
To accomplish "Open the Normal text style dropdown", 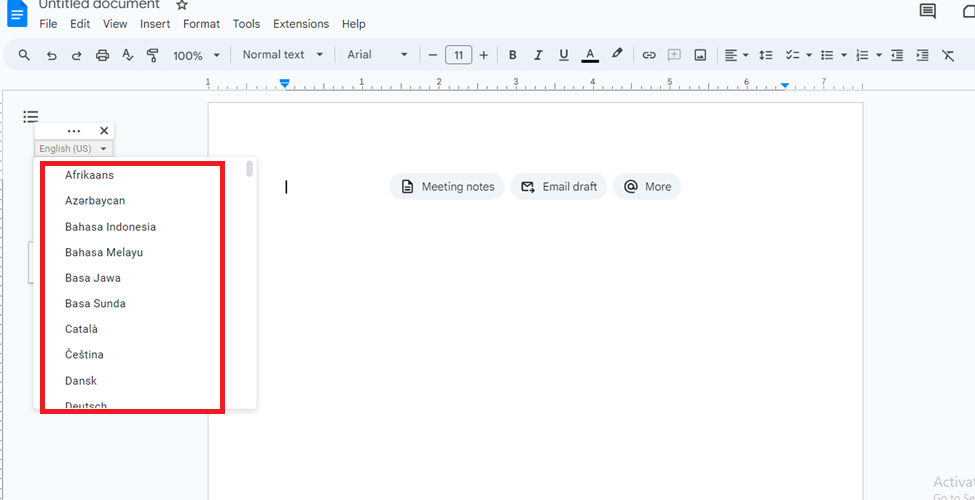I will point(283,55).
